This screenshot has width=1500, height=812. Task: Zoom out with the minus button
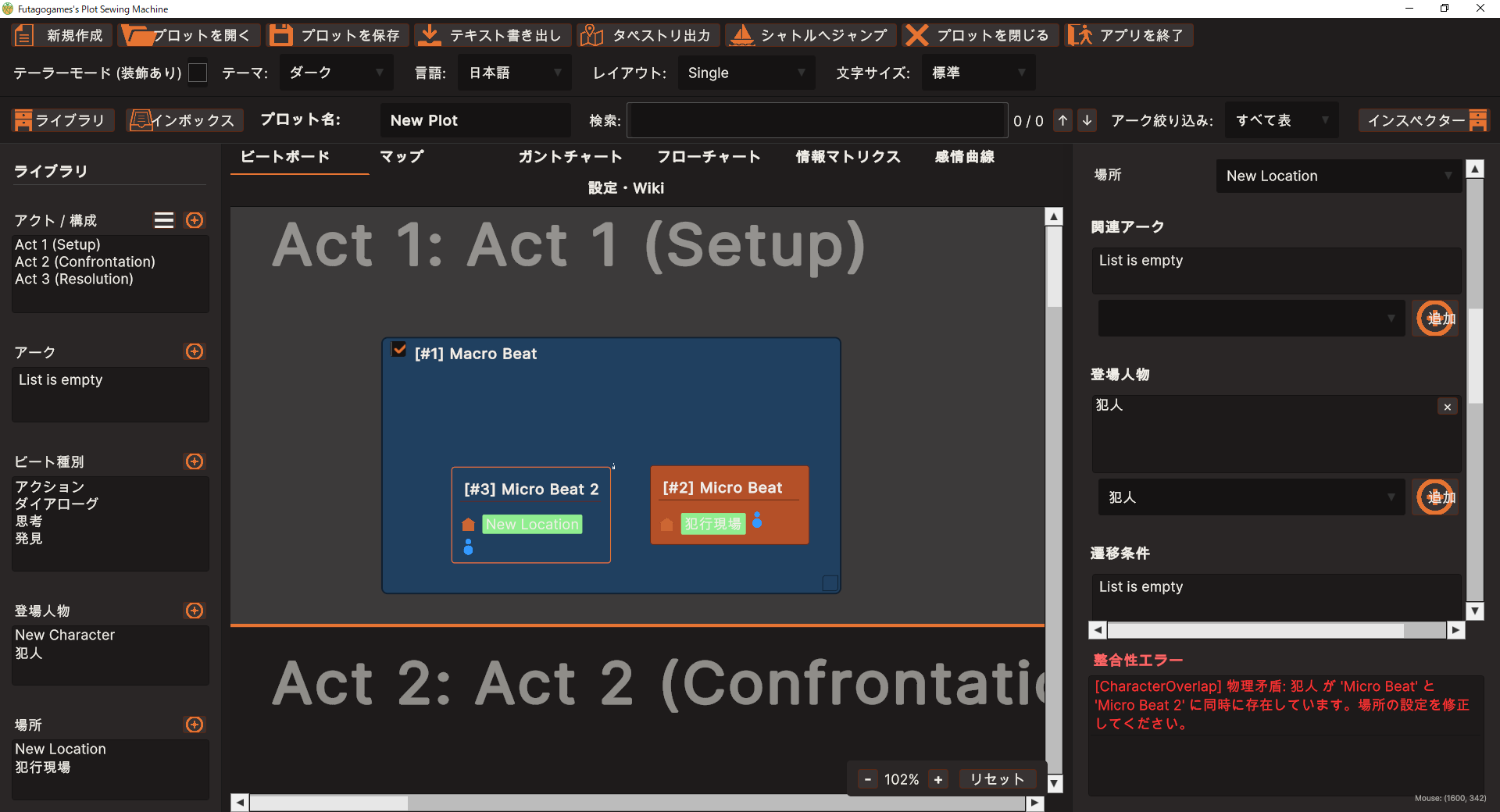click(x=867, y=779)
